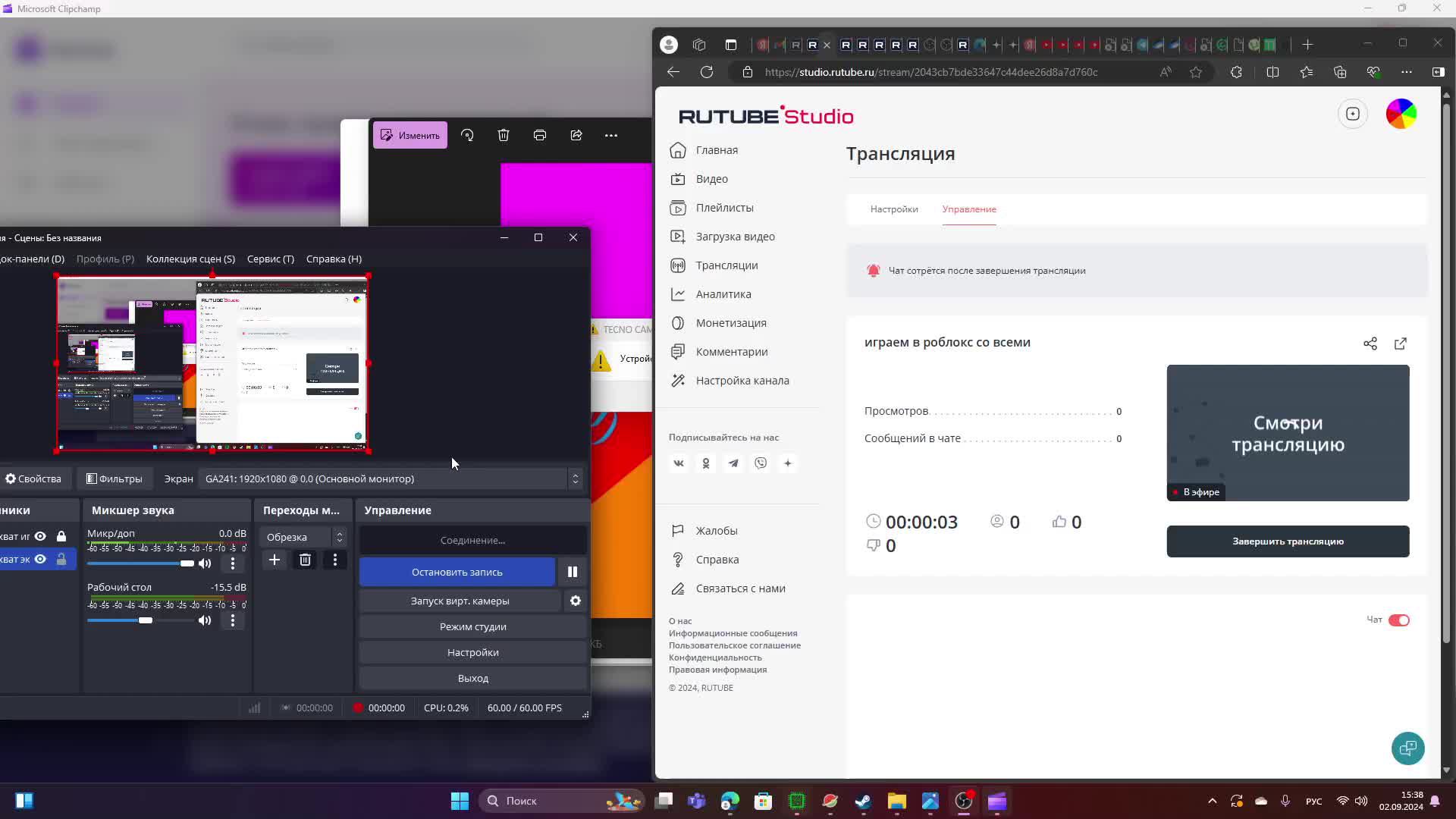Mute the Микр/доп audio channel

click(x=205, y=563)
